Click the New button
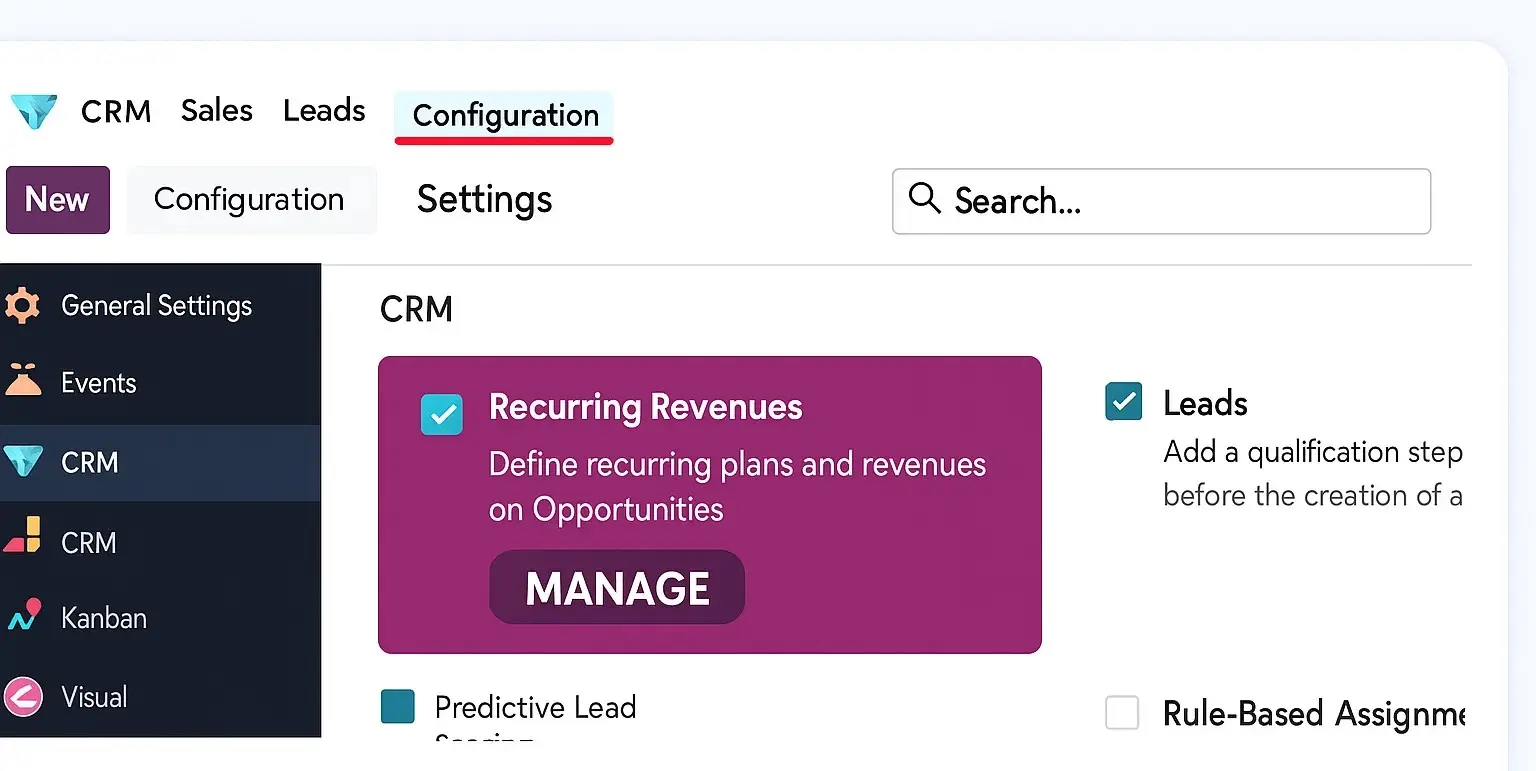Viewport: 1536px width, 771px height. tap(58, 200)
